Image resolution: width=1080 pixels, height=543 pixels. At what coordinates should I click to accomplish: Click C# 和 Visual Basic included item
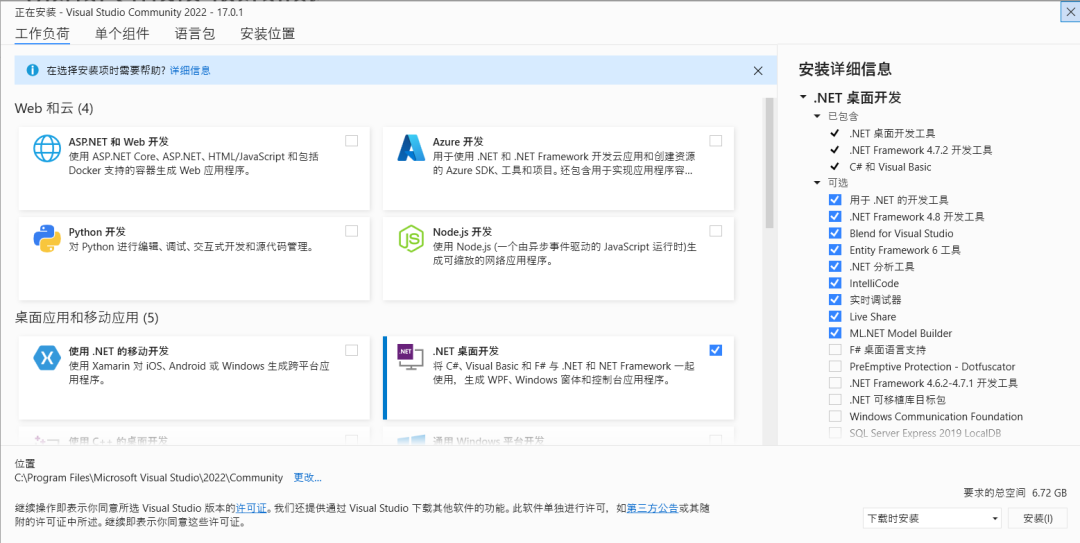890,167
